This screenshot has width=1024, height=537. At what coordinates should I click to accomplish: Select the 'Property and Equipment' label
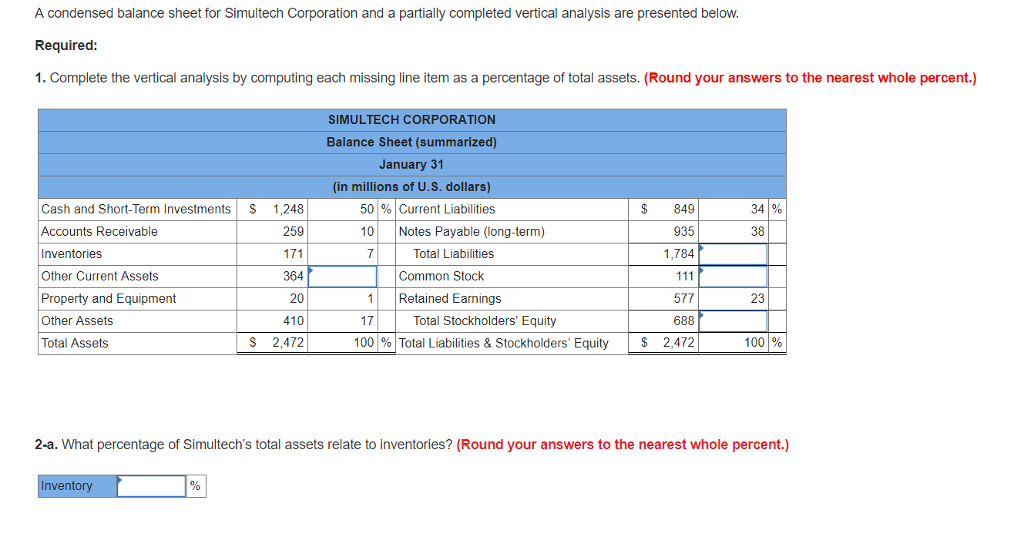point(108,299)
